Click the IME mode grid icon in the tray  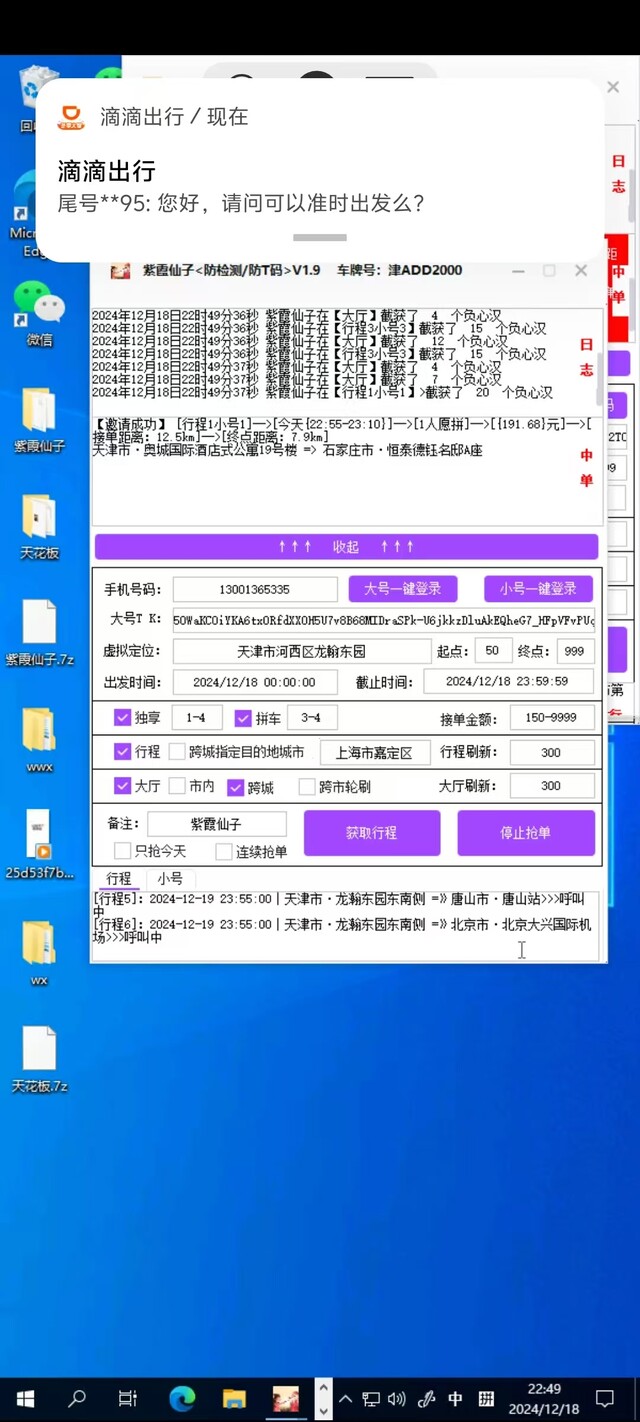click(486, 1398)
